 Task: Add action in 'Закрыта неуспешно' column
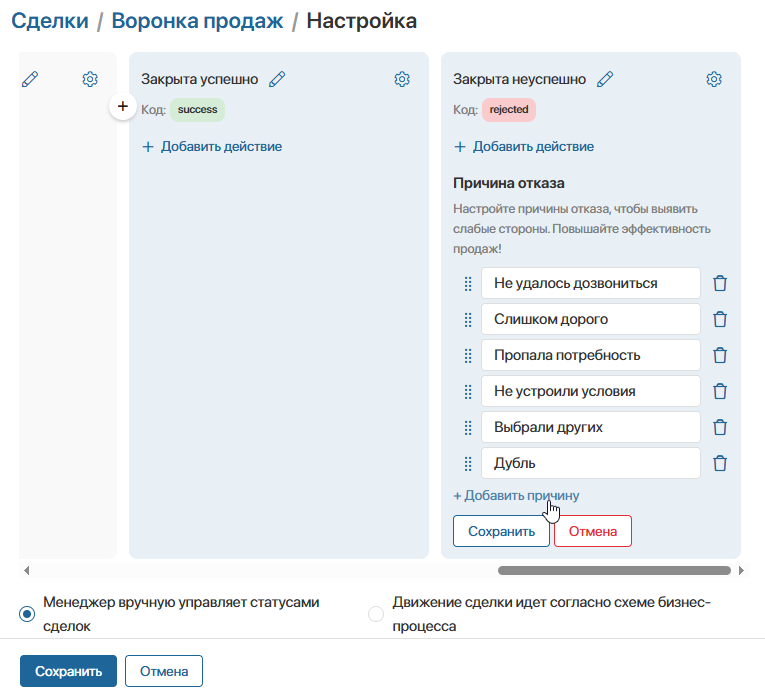click(524, 146)
